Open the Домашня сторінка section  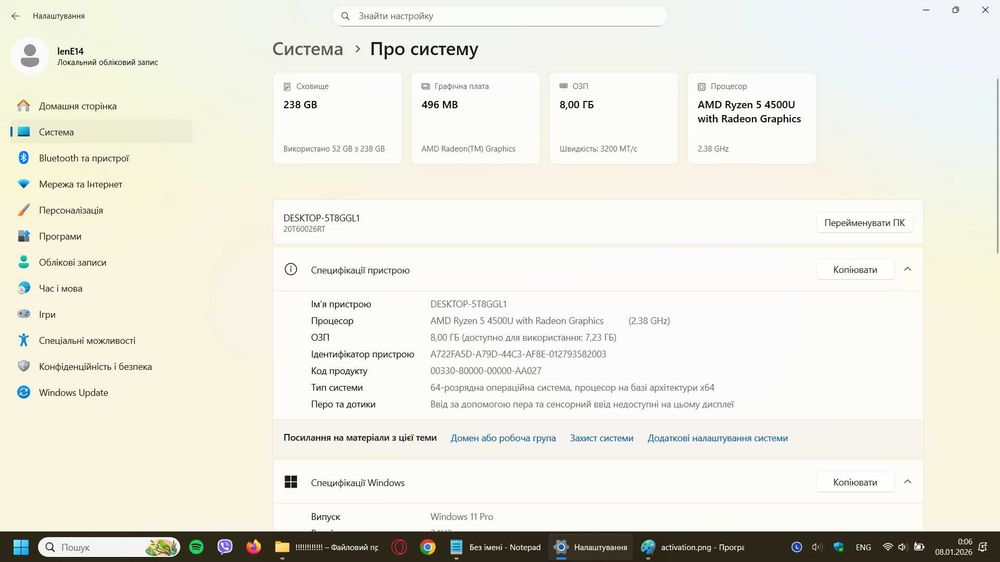101,106
